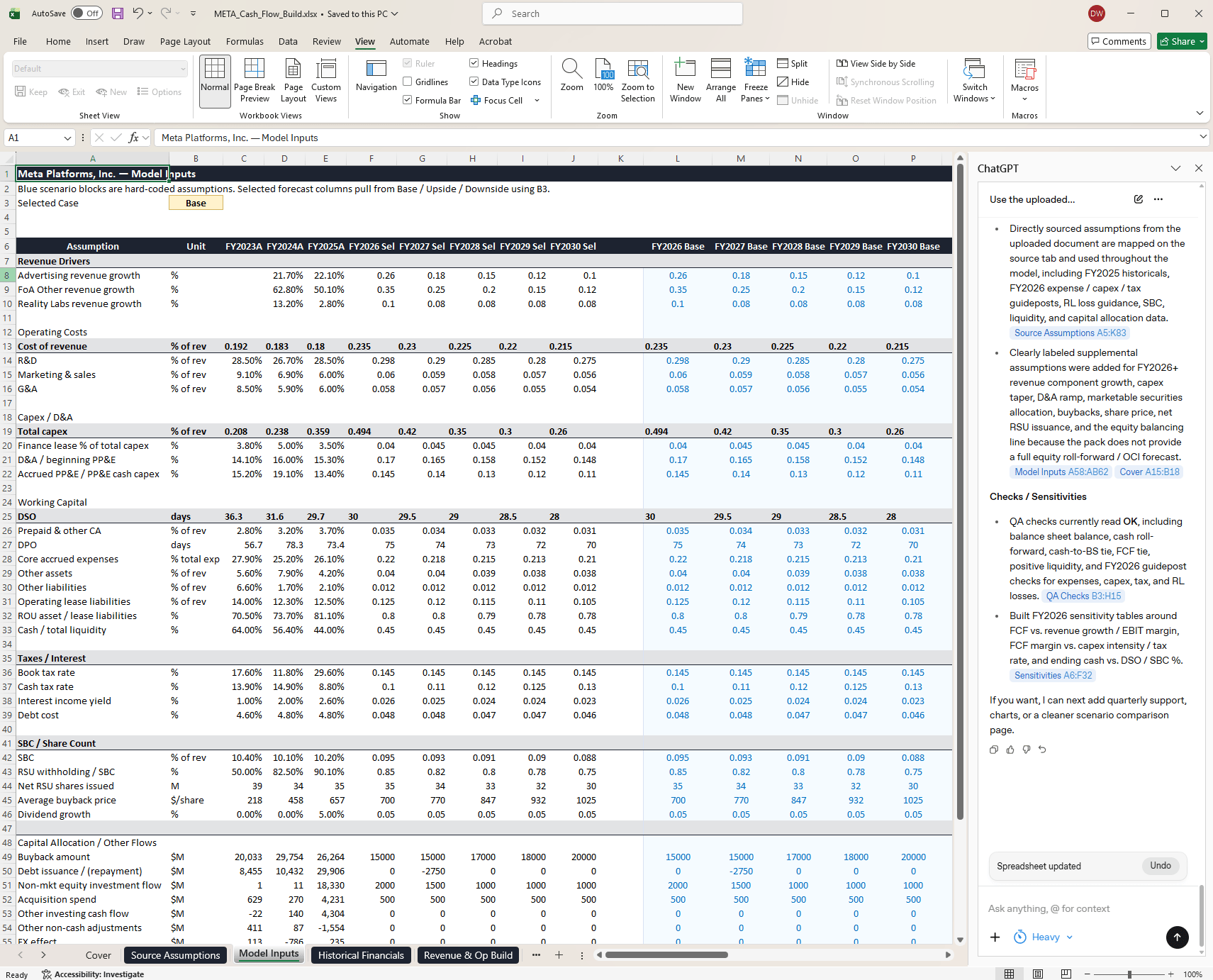Open Share button dropdown
Screen dimensions: 1213x980
click(x=1202, y=42)
